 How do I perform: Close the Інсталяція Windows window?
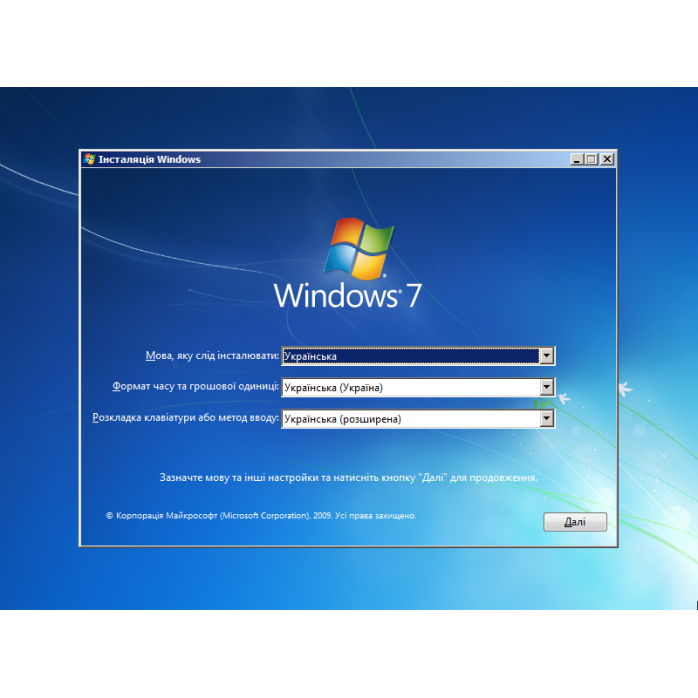[x=607, y=159]
